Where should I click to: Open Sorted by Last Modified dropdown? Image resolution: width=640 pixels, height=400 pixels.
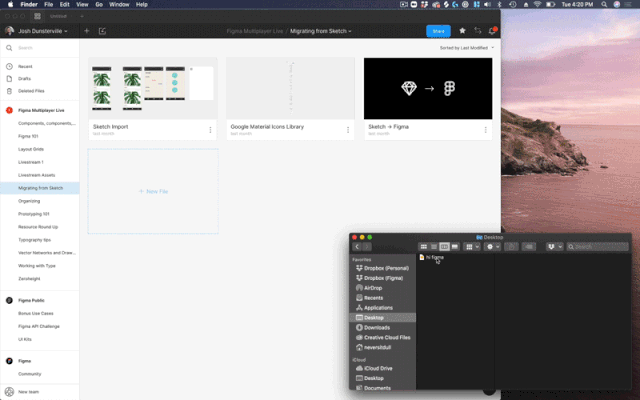point(467,48)
